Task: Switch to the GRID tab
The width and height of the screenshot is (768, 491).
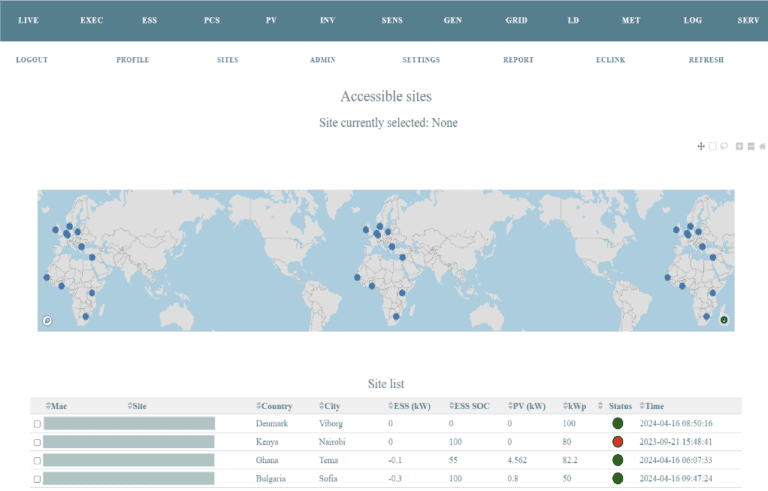Action: (516, 21)
